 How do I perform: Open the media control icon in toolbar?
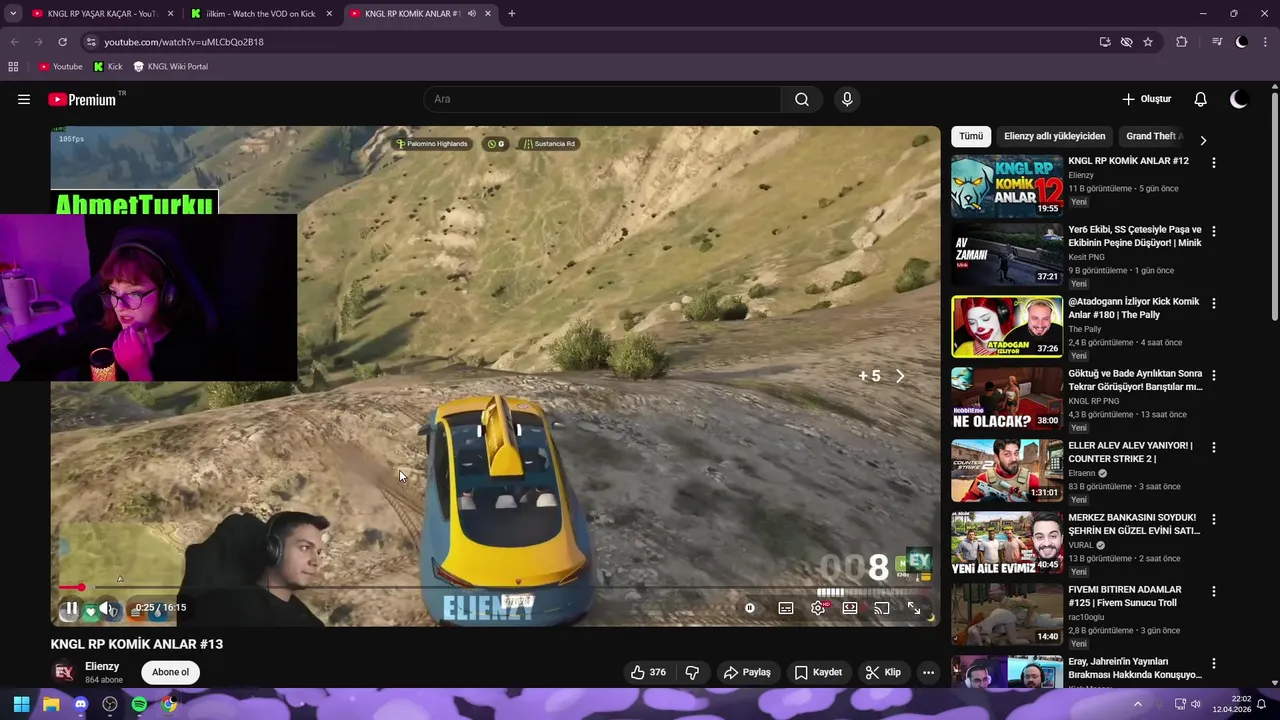1217,42
